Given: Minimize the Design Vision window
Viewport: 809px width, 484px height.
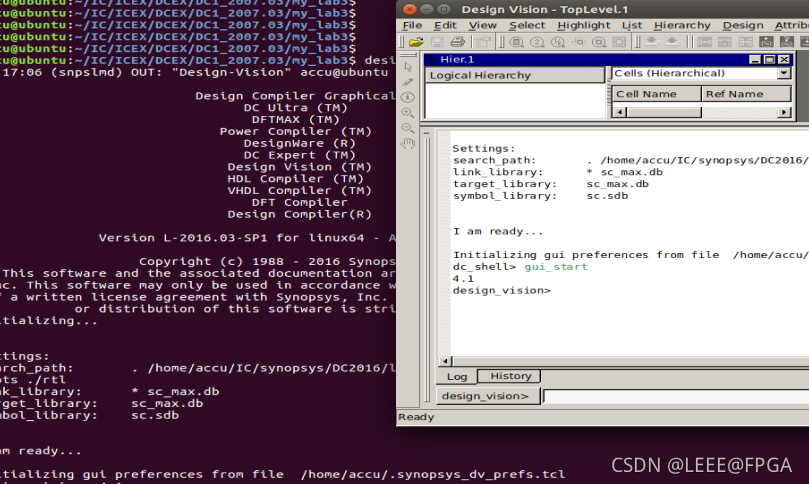Looking at the screenshot, I should [426, 9].
